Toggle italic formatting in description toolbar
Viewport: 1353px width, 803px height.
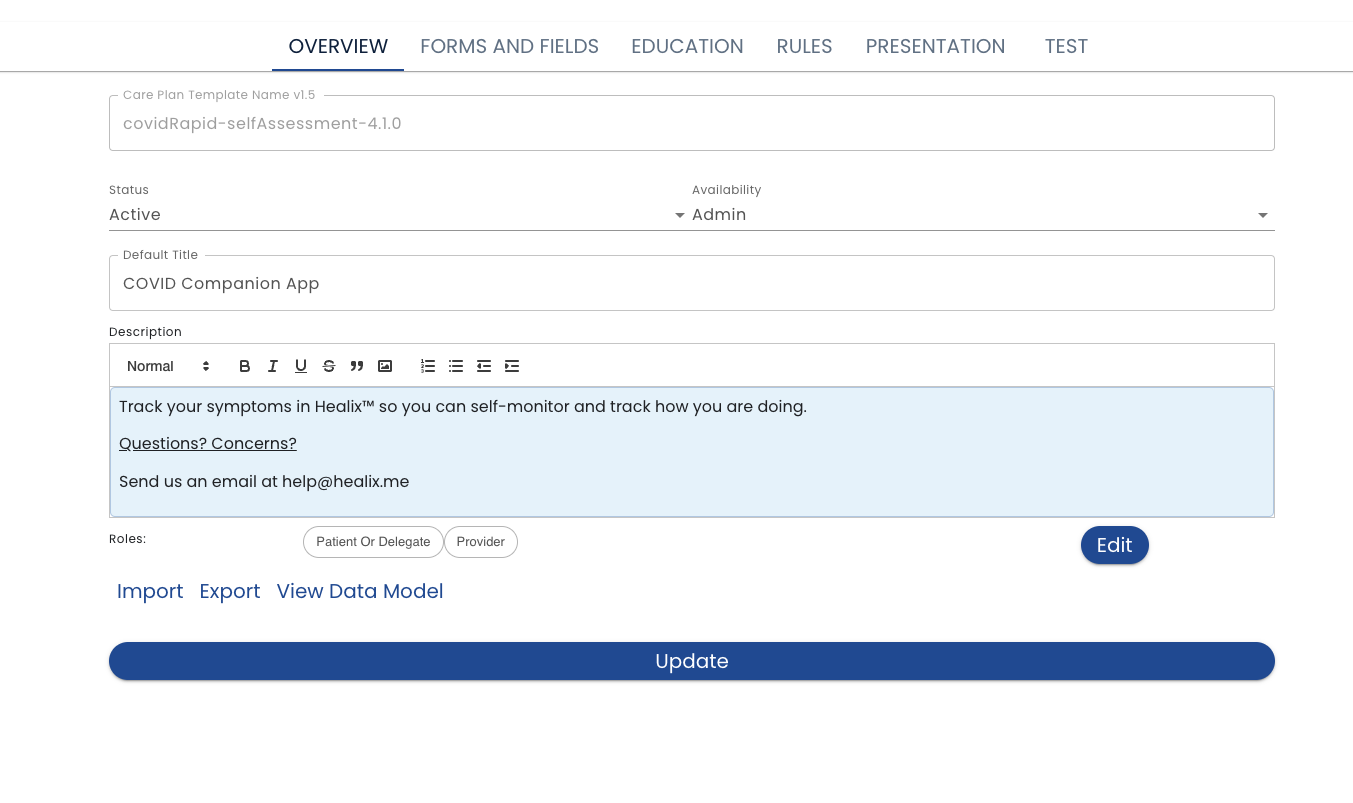coord(273,366)
